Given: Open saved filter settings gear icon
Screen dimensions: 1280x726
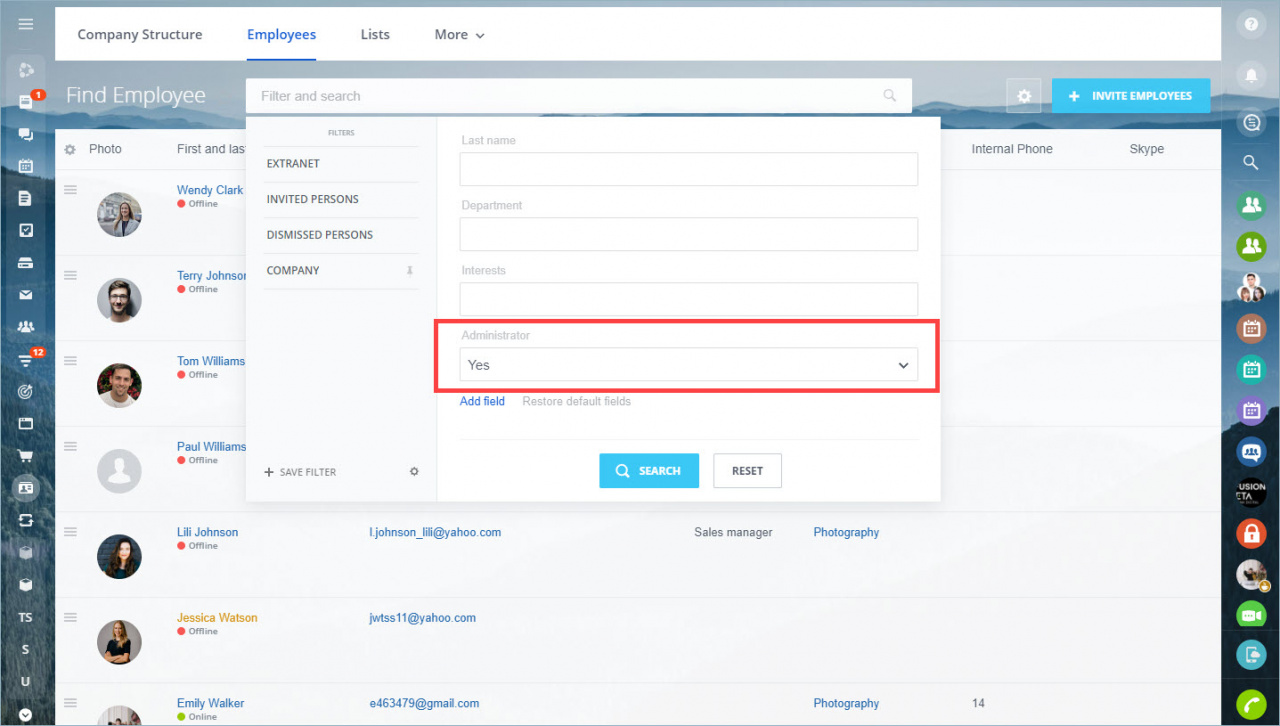Looking at the screenshot, I should [x=414, y=471].
